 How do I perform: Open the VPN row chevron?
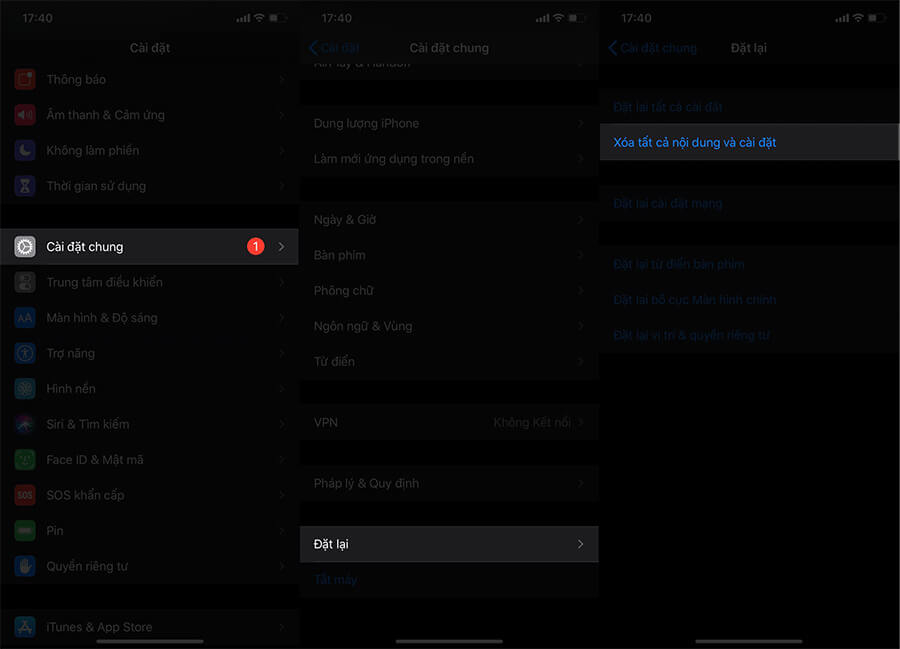coord(581,423)
